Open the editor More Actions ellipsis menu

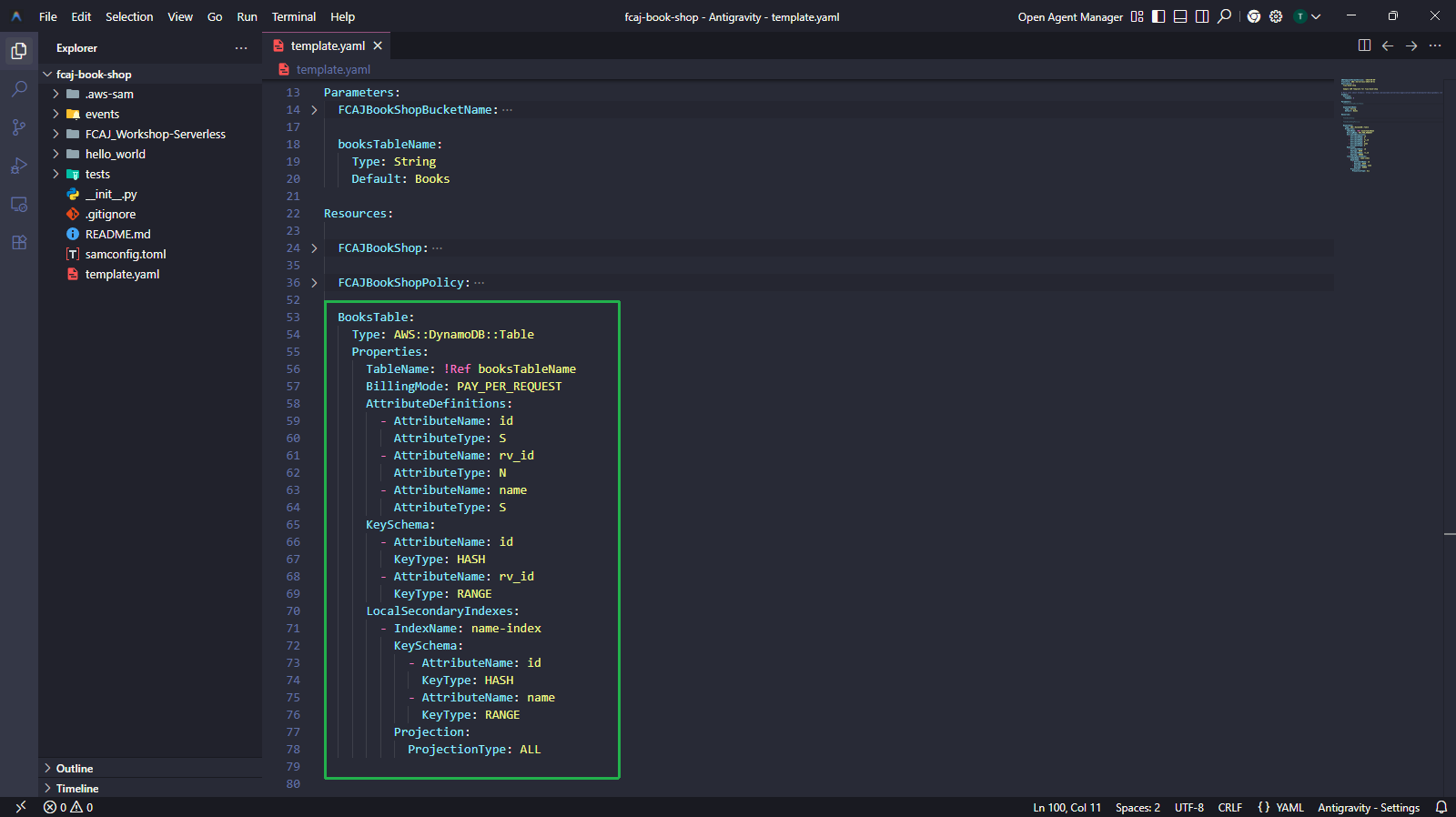tap(1435, 45)
